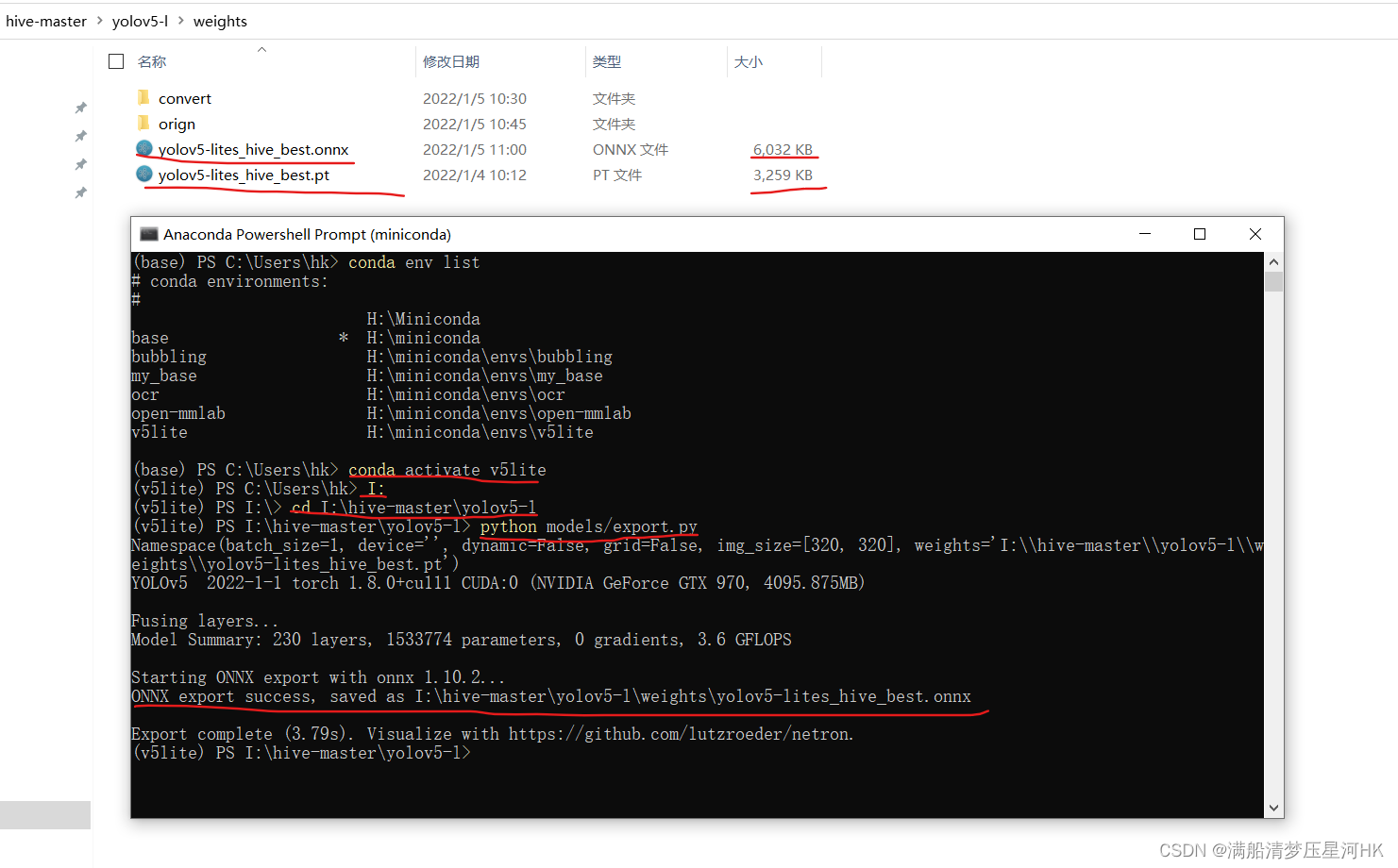
Task: Click the 'conda activate v5lite' command text
Action: click(447, 470)
